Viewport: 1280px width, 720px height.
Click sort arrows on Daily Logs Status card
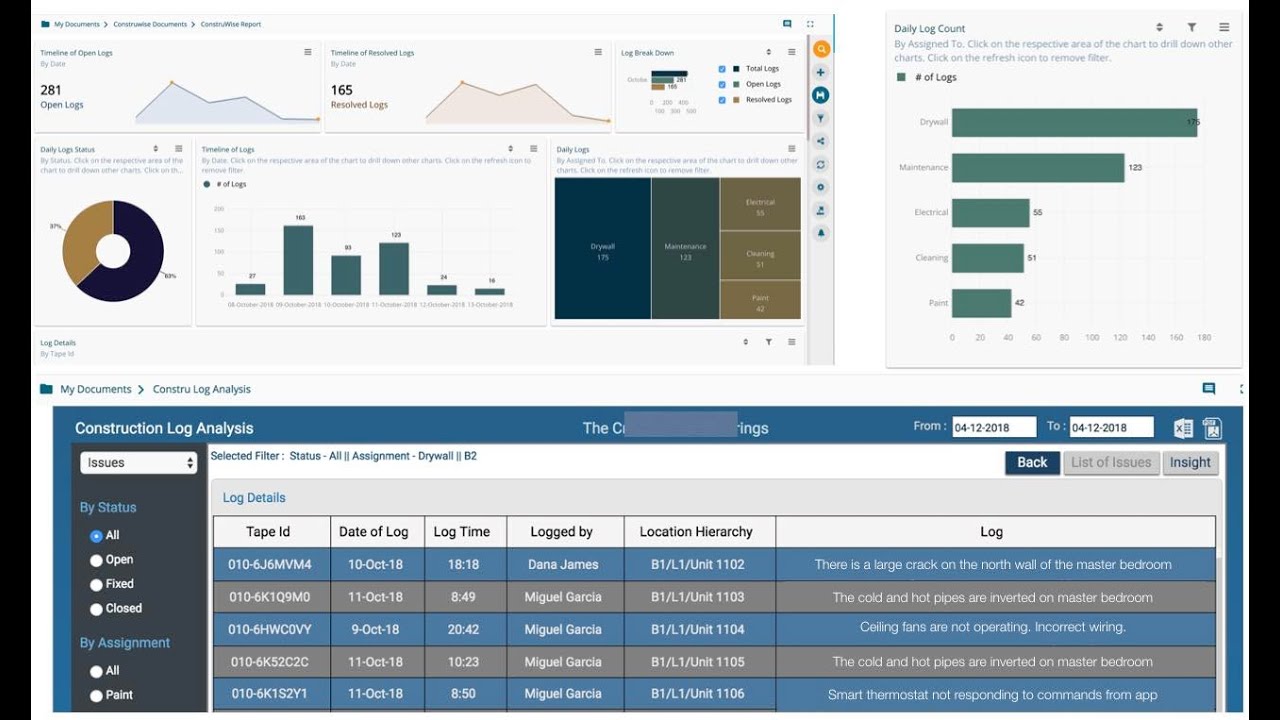point(155,149)
